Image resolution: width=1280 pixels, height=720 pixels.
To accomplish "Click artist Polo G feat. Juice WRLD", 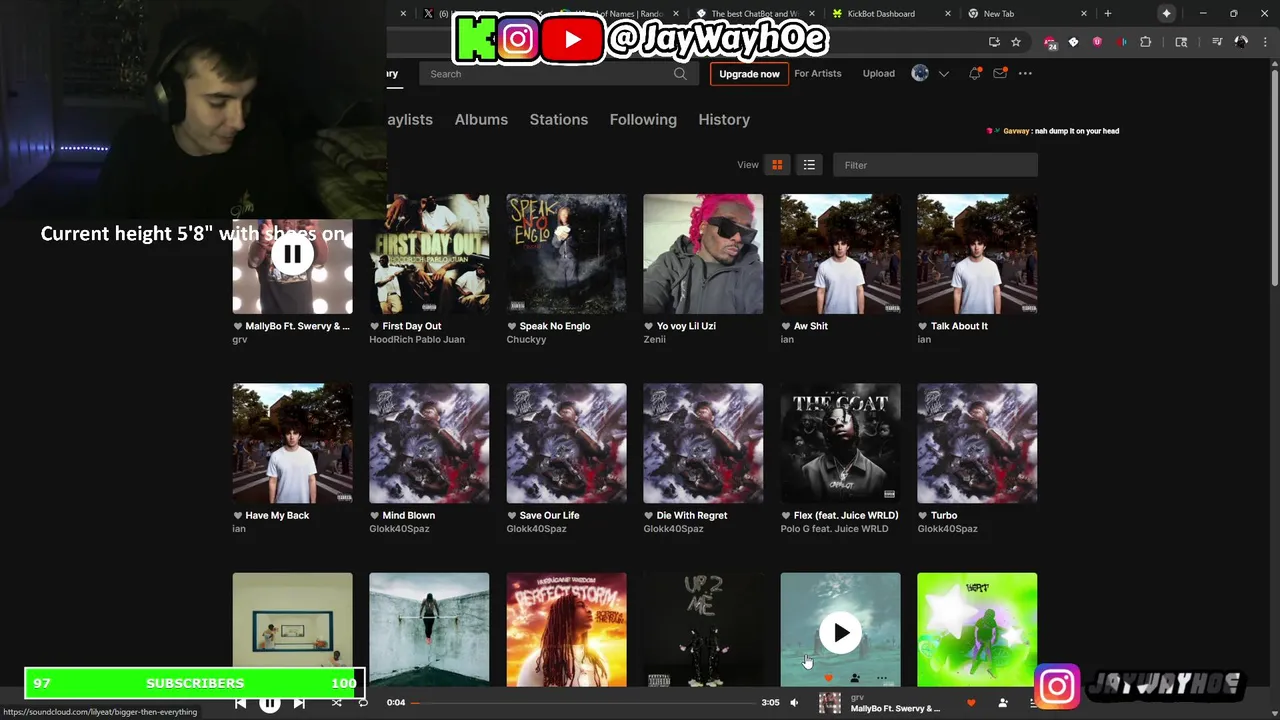I will (x=834, y=528).
